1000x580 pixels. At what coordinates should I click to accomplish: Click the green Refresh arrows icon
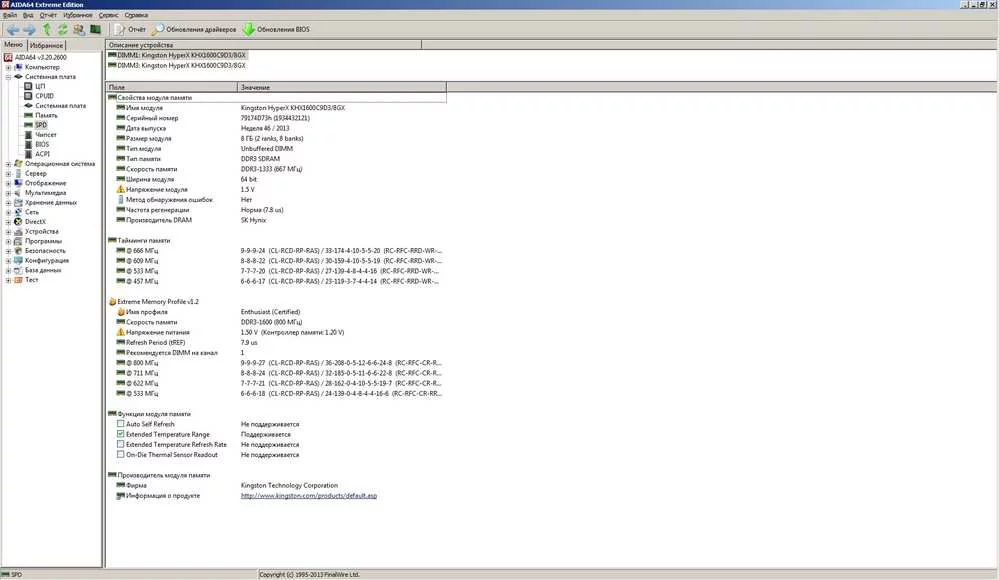(x=62, y=29)
